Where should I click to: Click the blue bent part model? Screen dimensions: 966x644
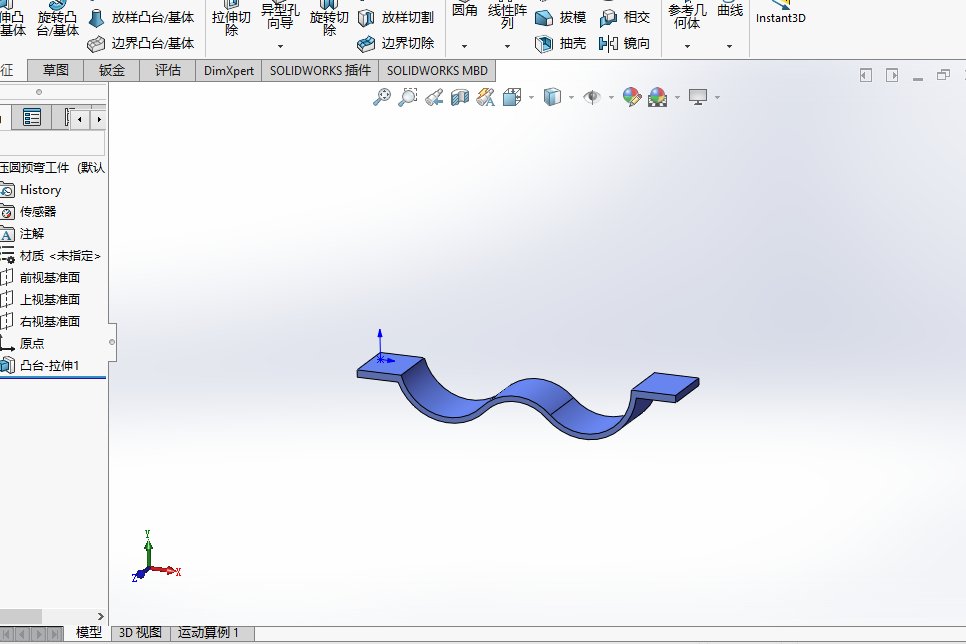528,397
